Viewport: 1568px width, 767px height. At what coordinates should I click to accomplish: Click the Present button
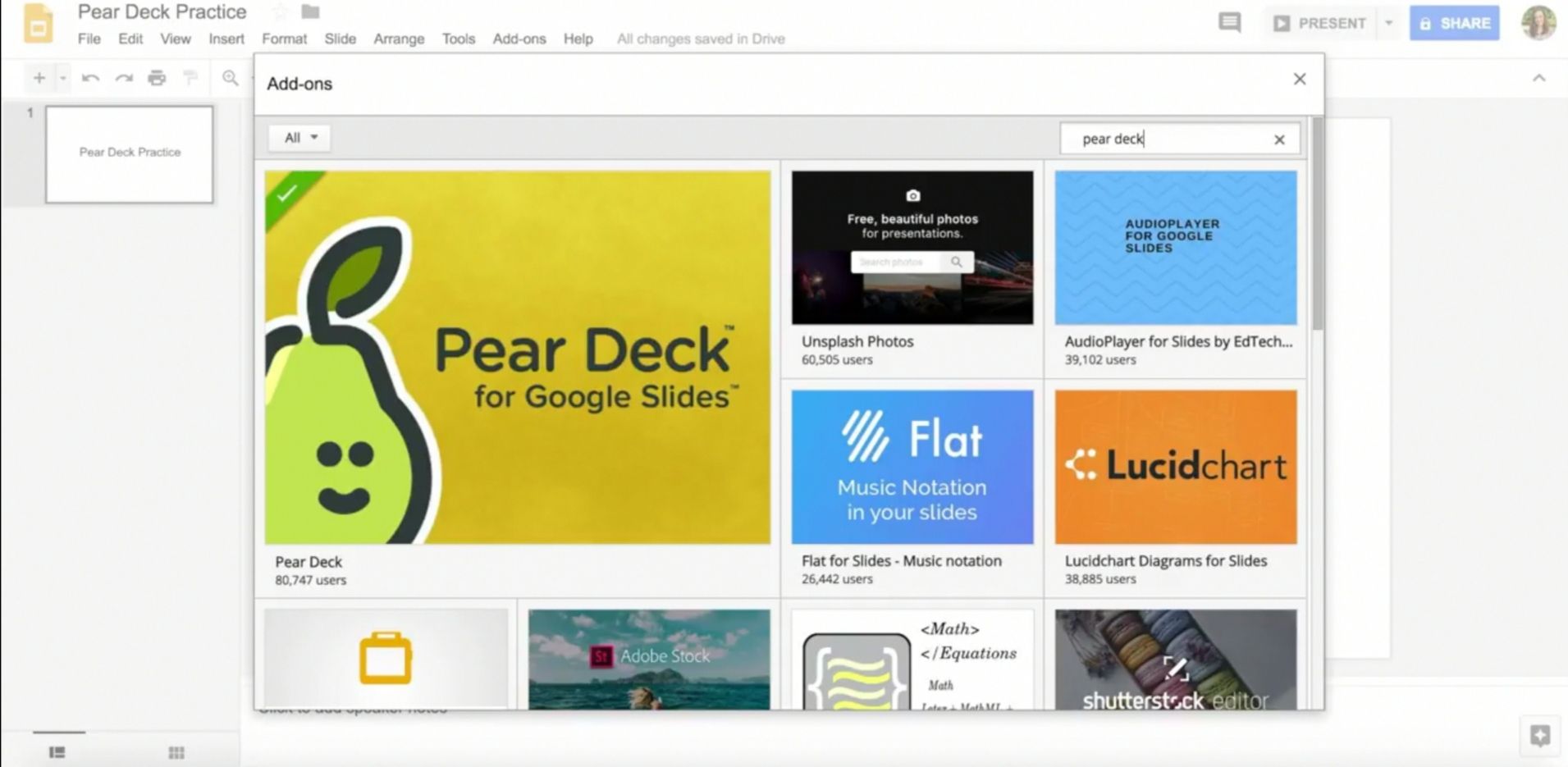coord(1319,23)
